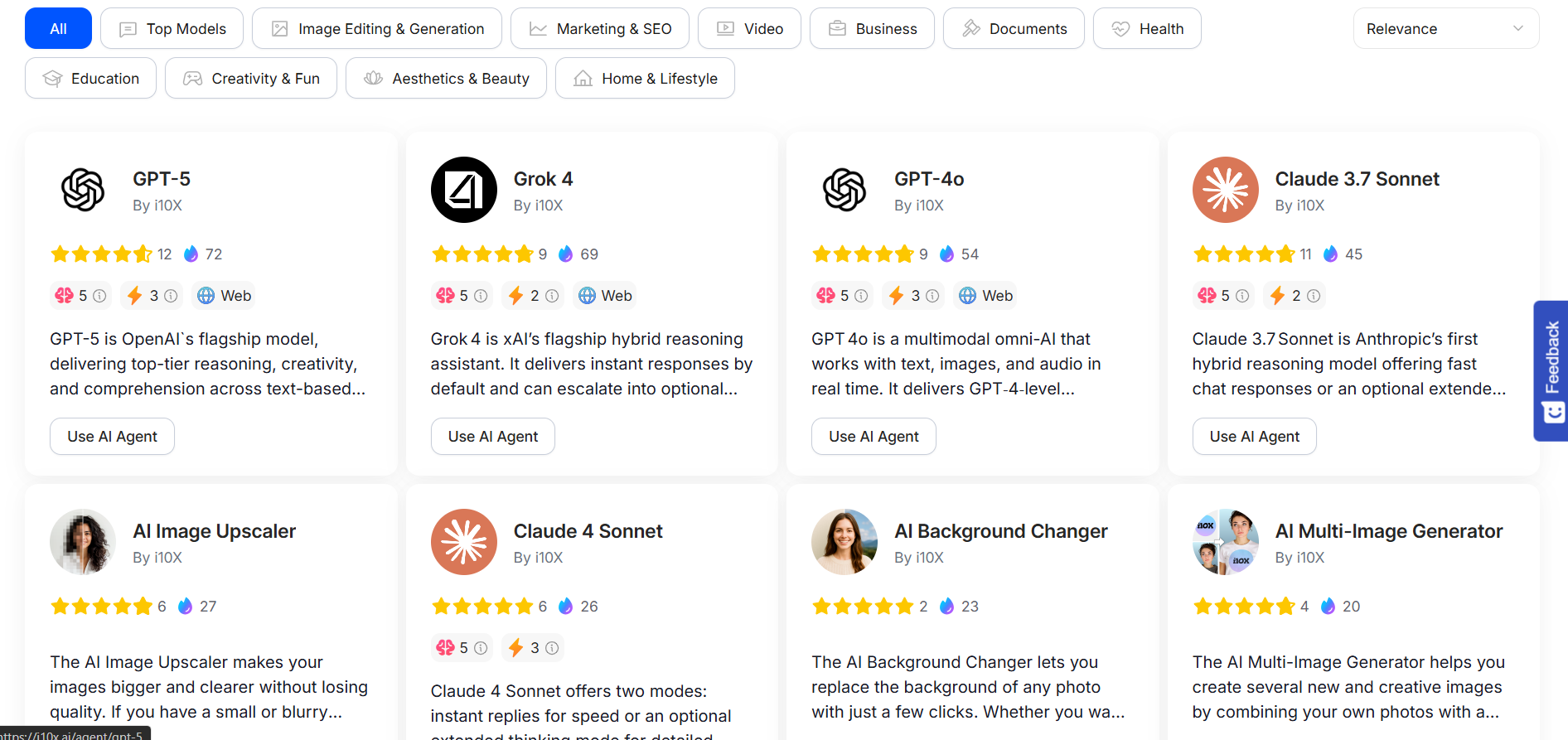Image resolution: width=1568 pixels, height=740 pixels.
Task: Click the lightning icon on Claude 4 Sonnet card
Action: [516, 648]
